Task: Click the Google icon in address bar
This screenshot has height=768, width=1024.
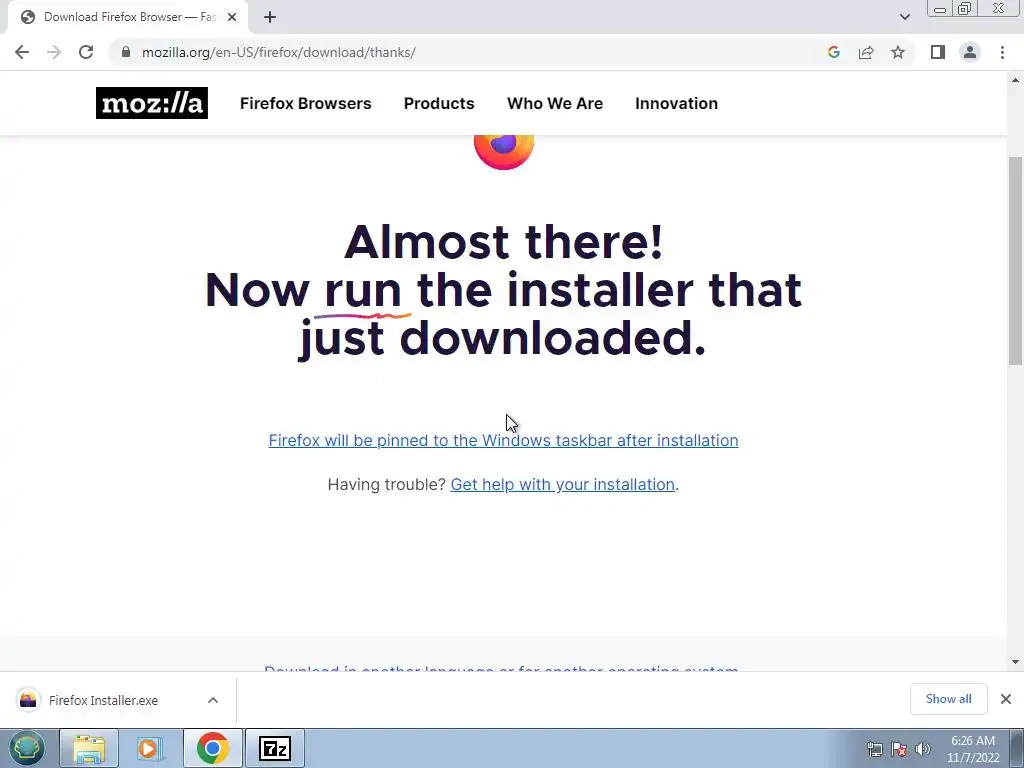Action: point(833,52)
